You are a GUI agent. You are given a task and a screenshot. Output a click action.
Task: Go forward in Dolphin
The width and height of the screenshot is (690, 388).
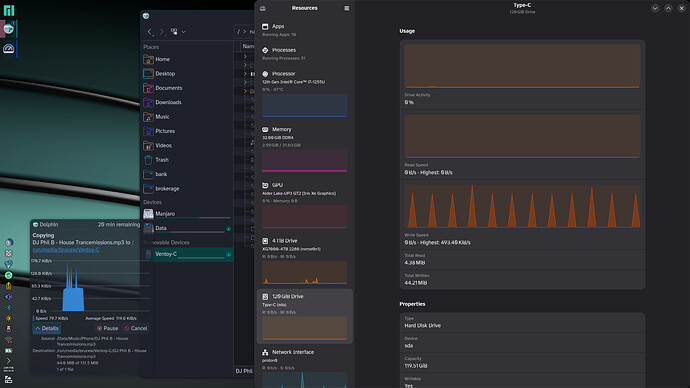161,32
